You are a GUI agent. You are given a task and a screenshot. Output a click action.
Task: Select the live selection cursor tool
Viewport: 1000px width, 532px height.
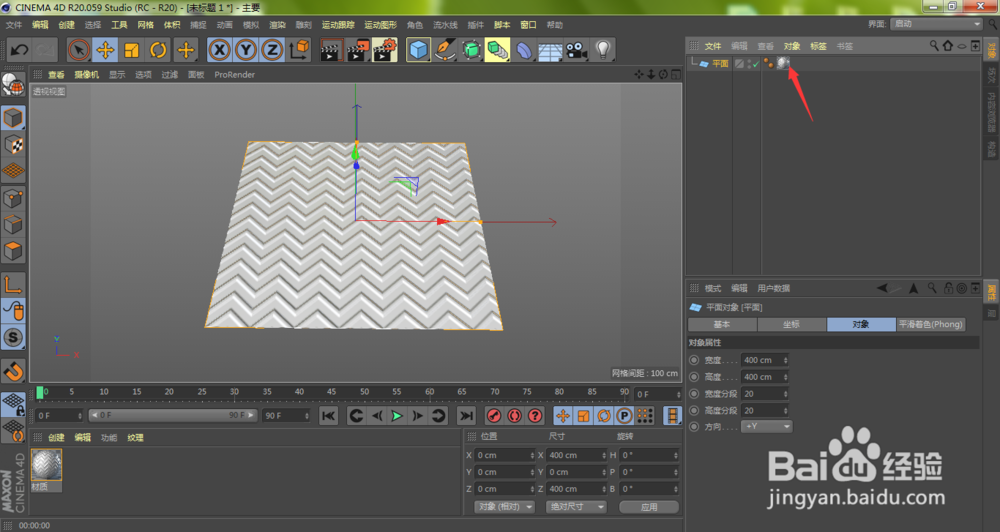pos(79,50)
